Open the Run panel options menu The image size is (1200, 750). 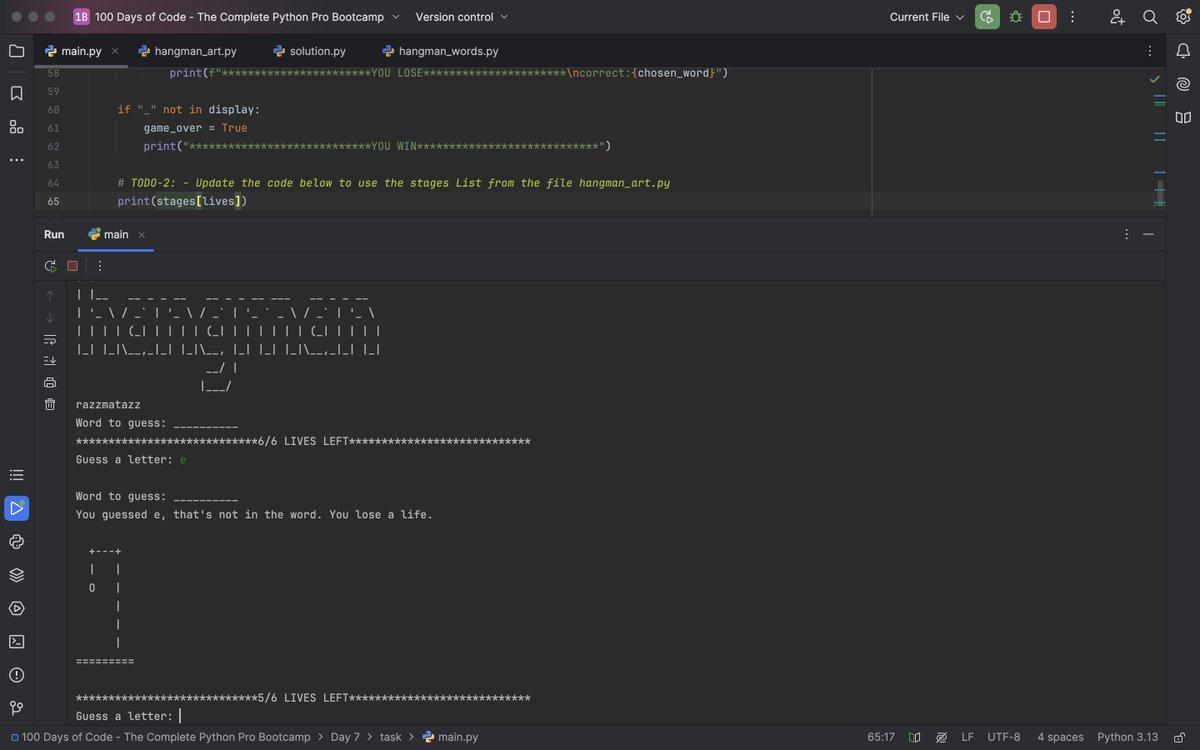point(1126,234)
